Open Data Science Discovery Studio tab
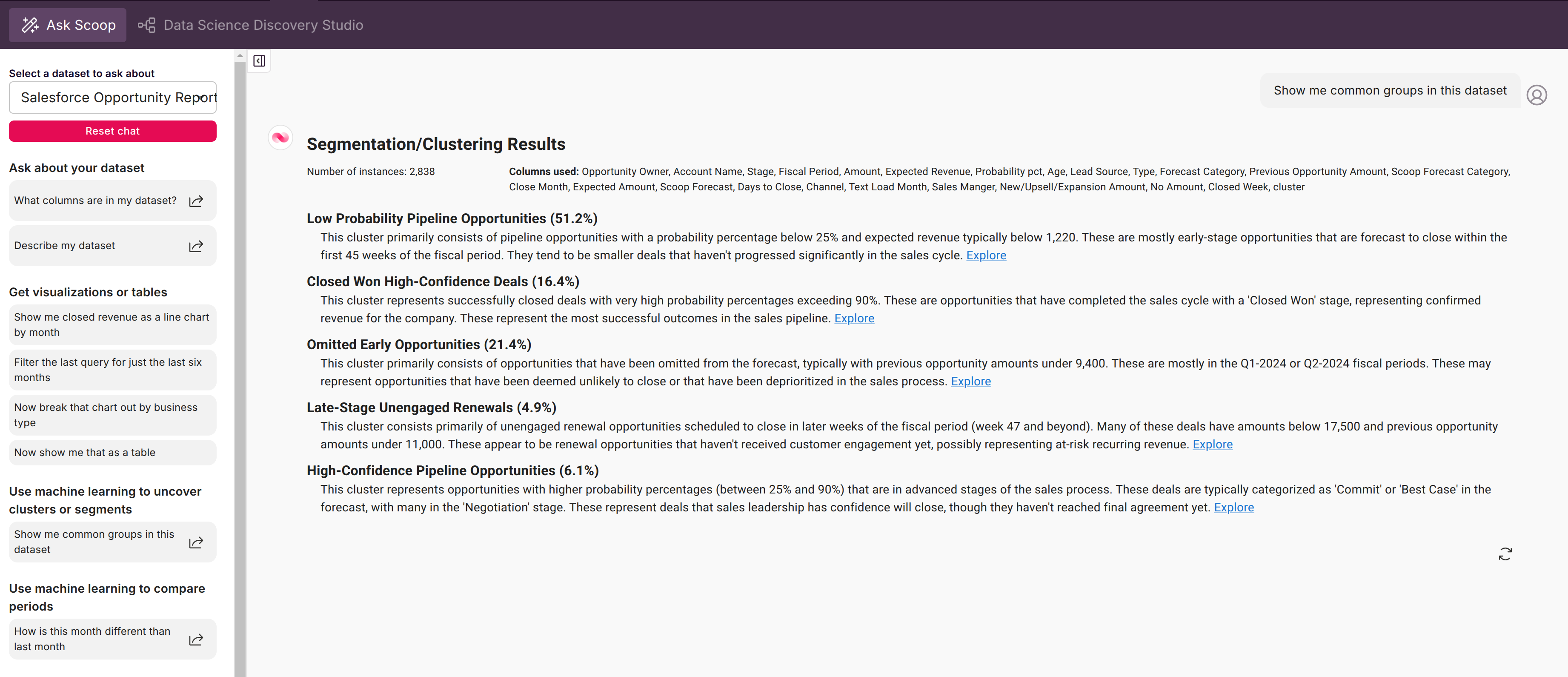 pos(251,25)
